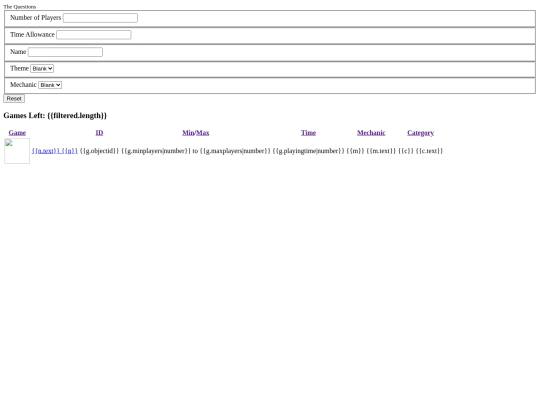Open the Mechanic dropdown
Viewport: 540px width, 405px height.
tap(50, 85)
